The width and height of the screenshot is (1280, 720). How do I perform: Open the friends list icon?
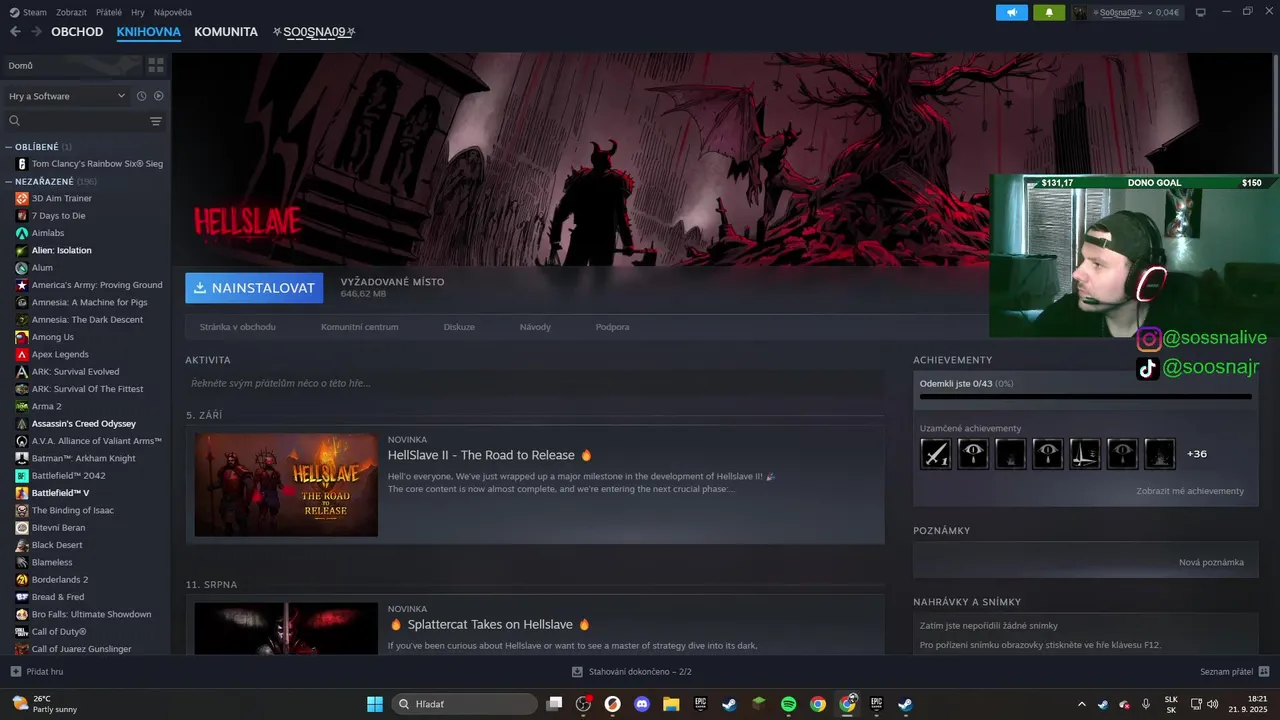click(1264, 672)
